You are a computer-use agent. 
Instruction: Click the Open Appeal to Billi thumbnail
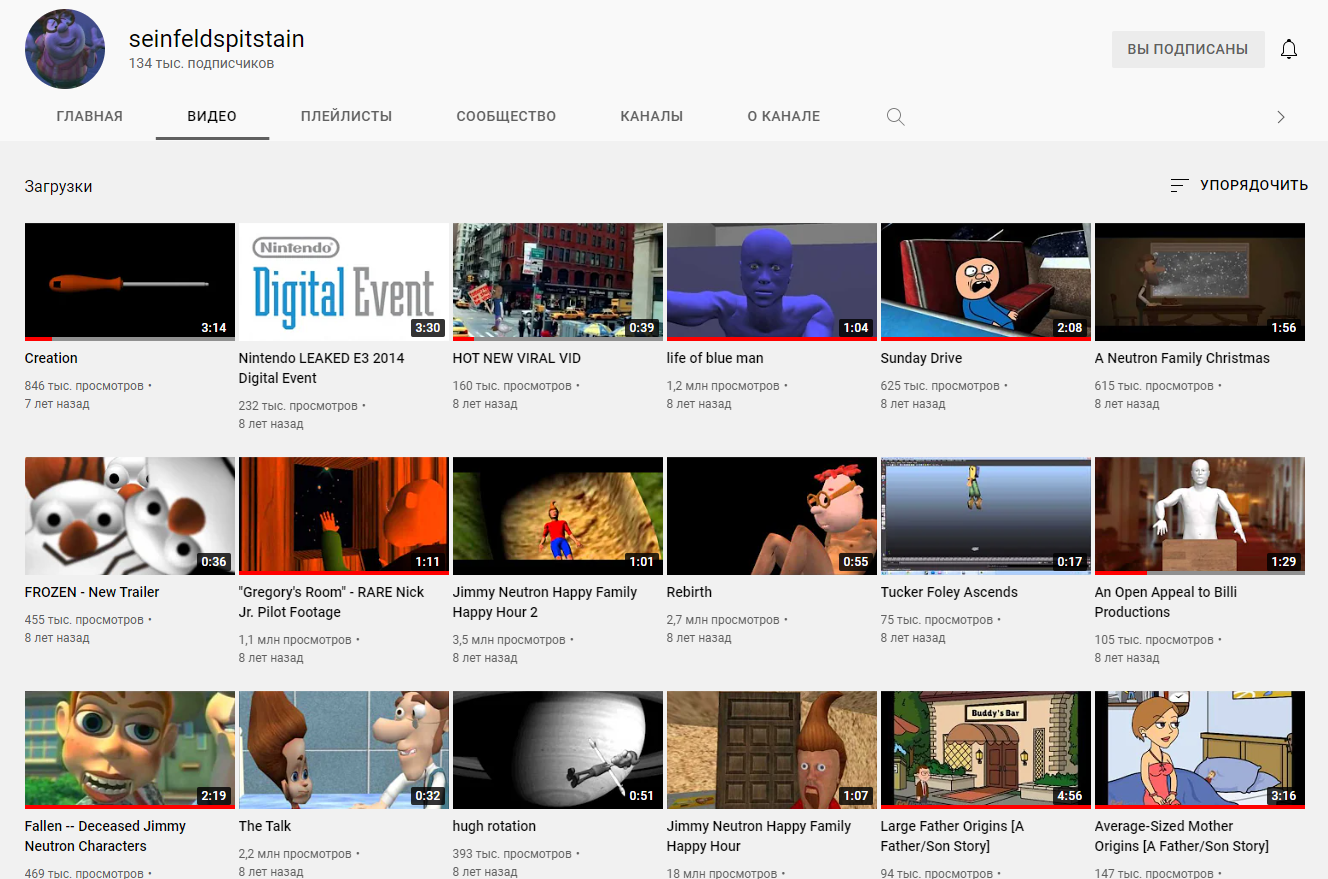point(1200,516)
